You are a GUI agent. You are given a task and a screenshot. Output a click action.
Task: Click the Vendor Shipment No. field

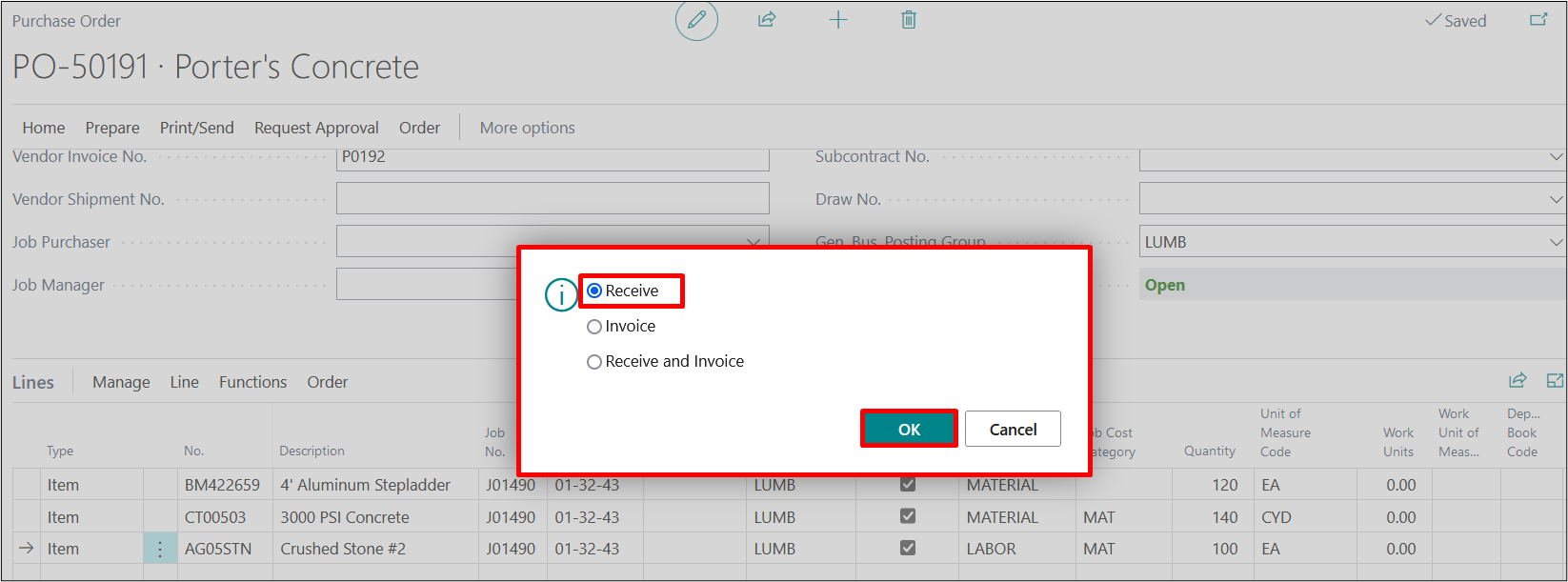coord(553,199)
